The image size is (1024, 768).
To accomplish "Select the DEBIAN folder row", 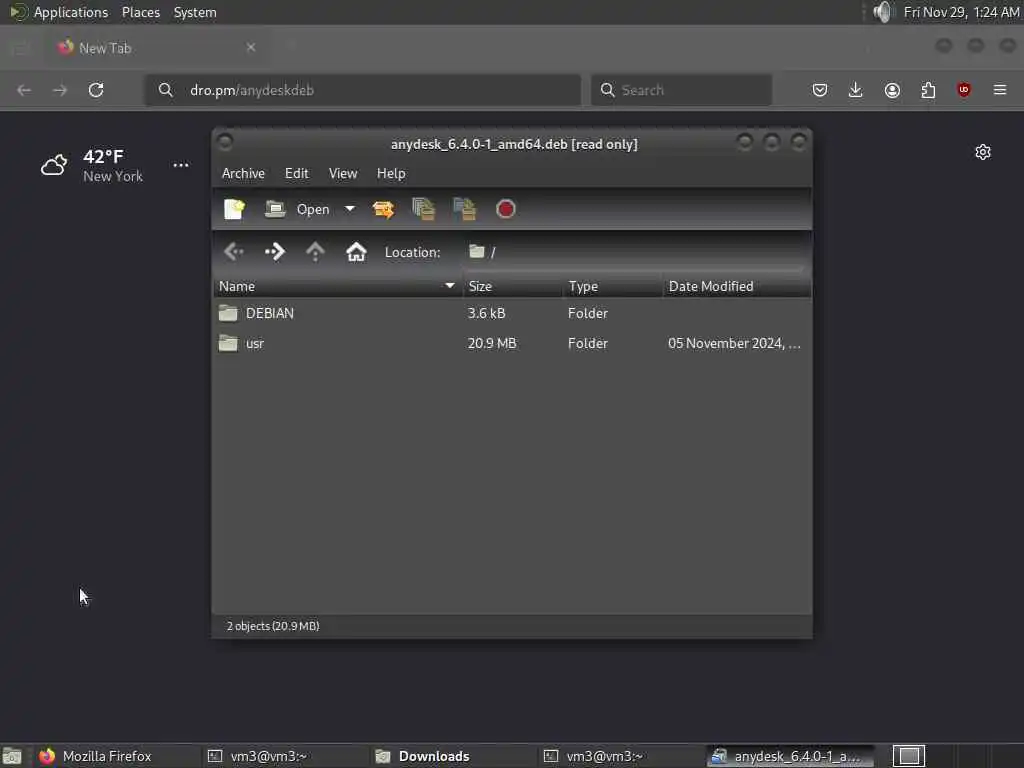I will pos(512,313).
